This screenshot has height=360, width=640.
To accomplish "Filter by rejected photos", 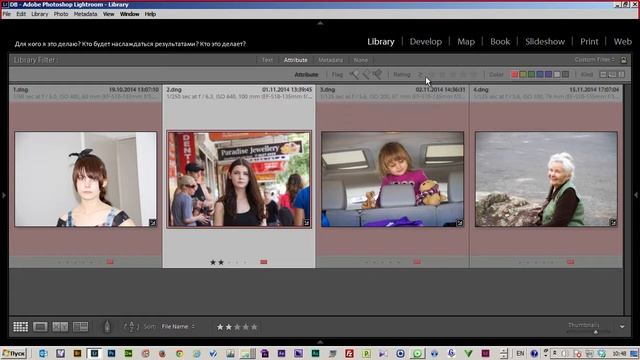I will (377, 74).
